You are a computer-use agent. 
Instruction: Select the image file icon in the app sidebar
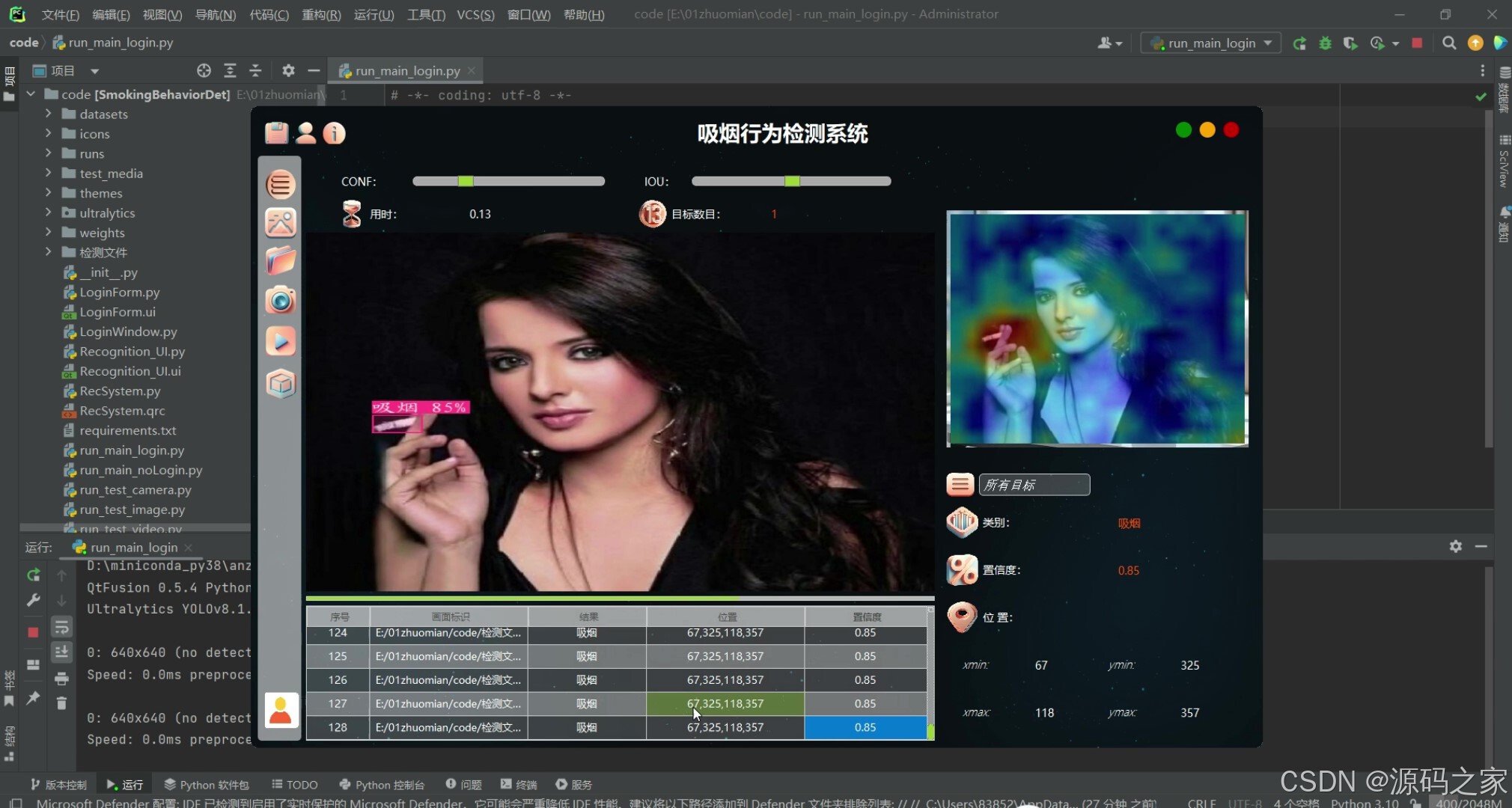pyautogui.click(x=280, y=222)
